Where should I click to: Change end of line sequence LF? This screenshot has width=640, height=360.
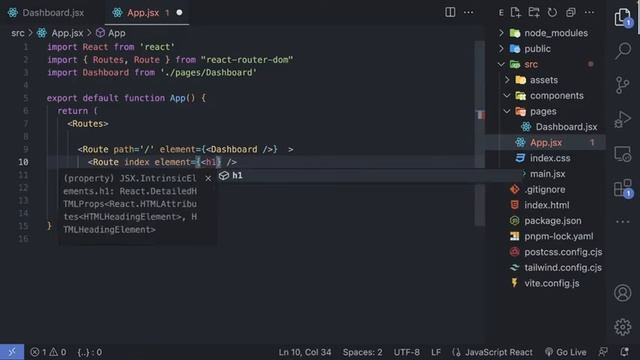pos(436,352)
